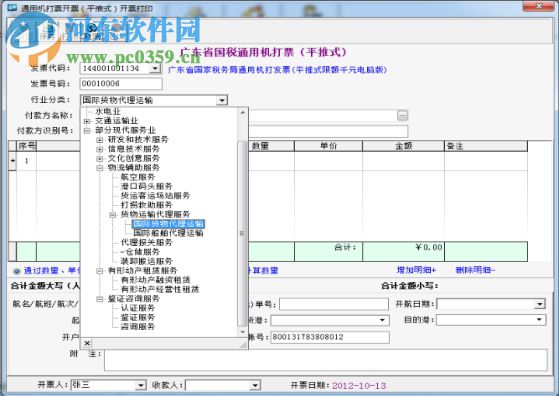This screenshot has width=559, height=396.
Task: Click the tree popup vertical scrollbar thumb
Action: coord(242,233)
